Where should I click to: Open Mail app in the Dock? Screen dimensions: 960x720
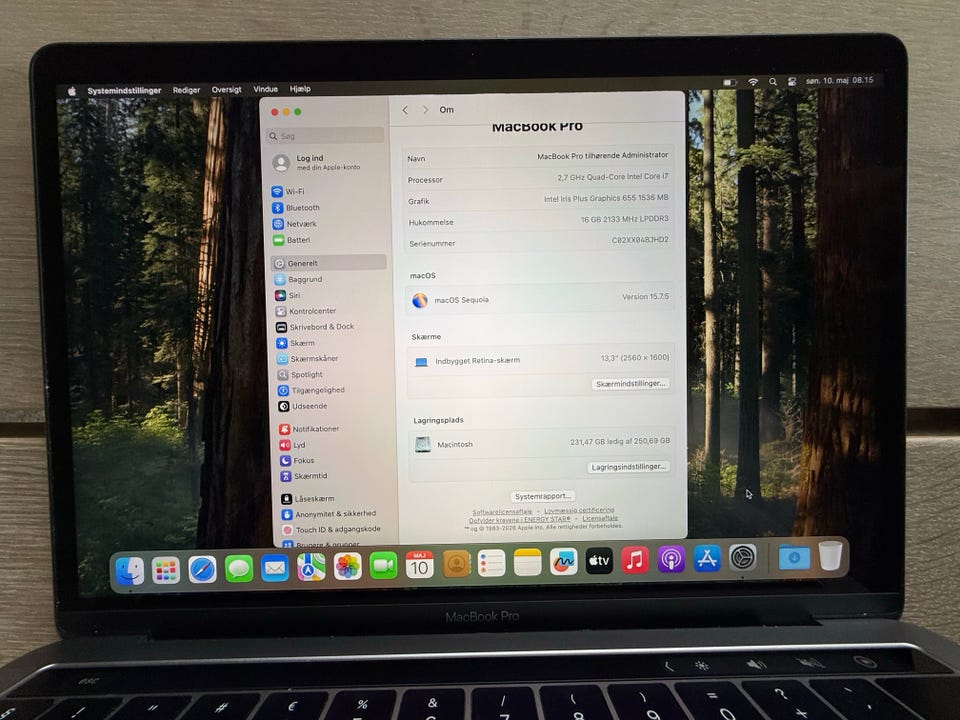coord(275,569)
